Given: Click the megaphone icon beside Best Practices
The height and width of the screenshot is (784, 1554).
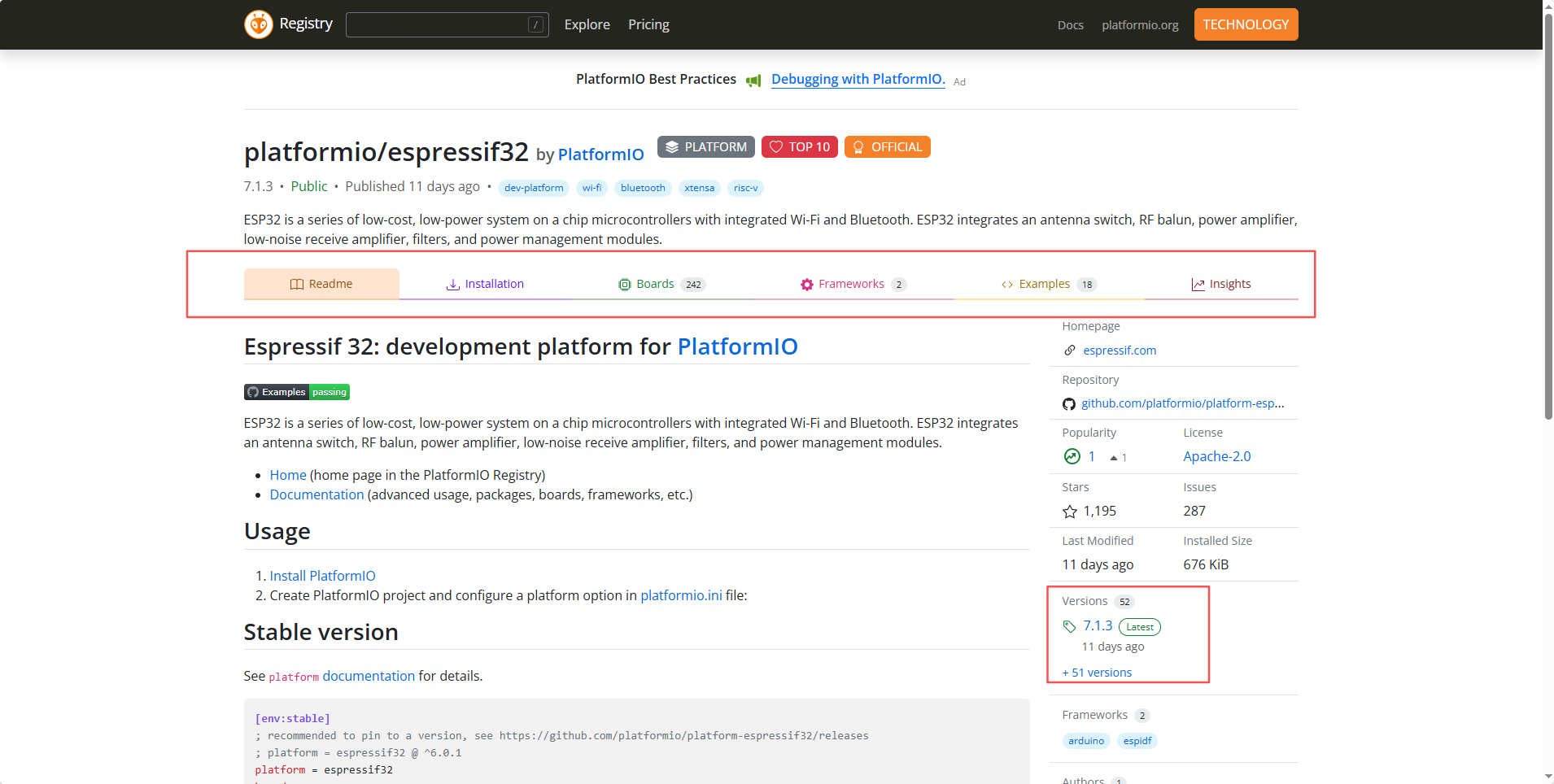Looking at the screenshot, I should 753,81.
